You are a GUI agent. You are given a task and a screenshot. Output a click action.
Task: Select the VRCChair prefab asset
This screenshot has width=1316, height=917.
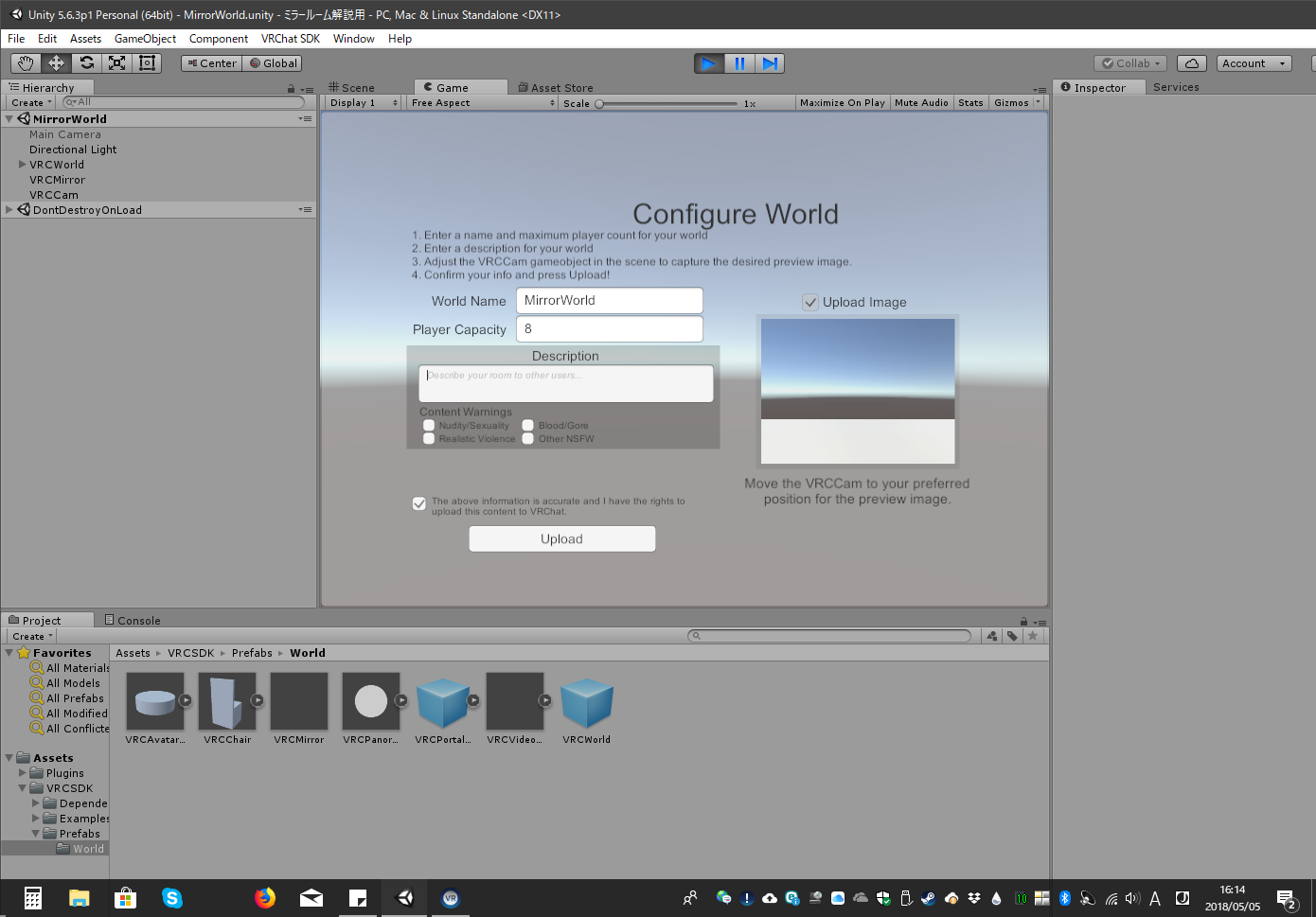(227, 701)
